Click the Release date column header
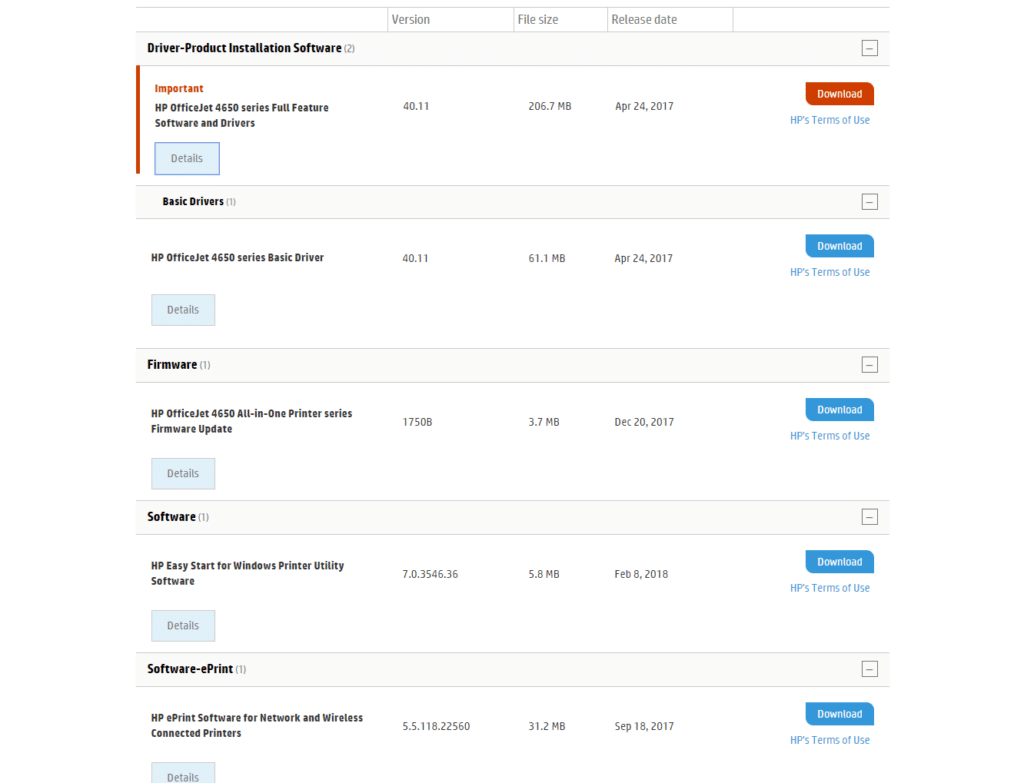Viewport: 1024px width, 783px height. click(x=645, y=19)
